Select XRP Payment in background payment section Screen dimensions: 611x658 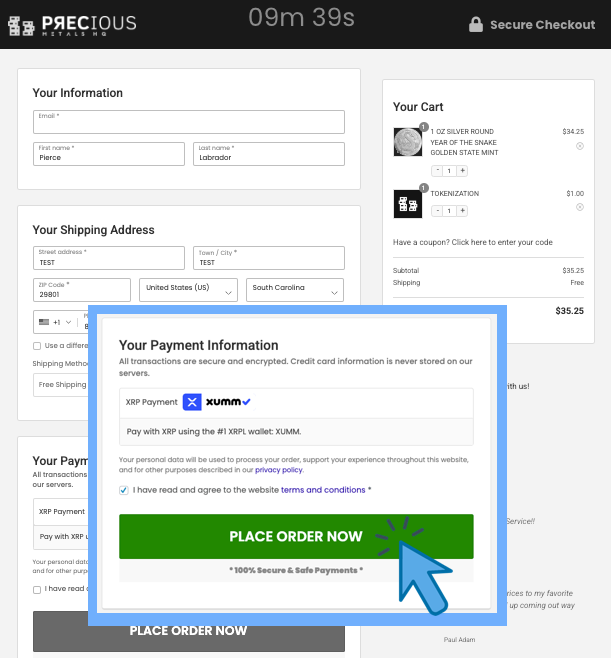pos(62,512)
